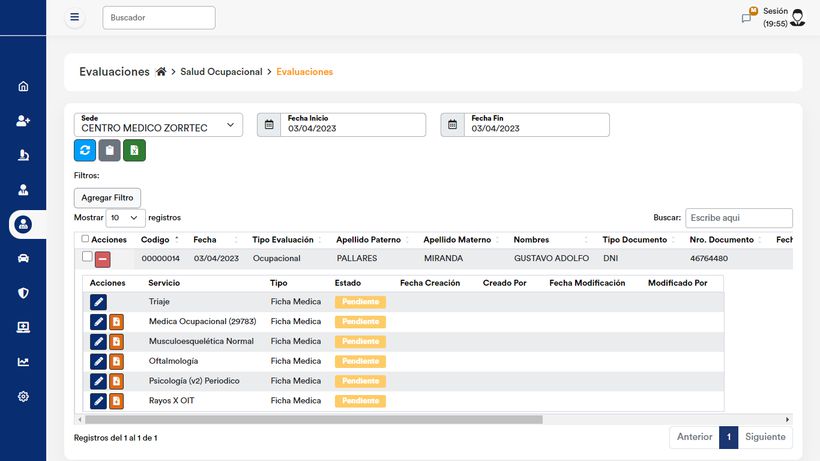
Task: Toggle the hamburger menu button
Action: pyautogui.click(x=75, y=17)
